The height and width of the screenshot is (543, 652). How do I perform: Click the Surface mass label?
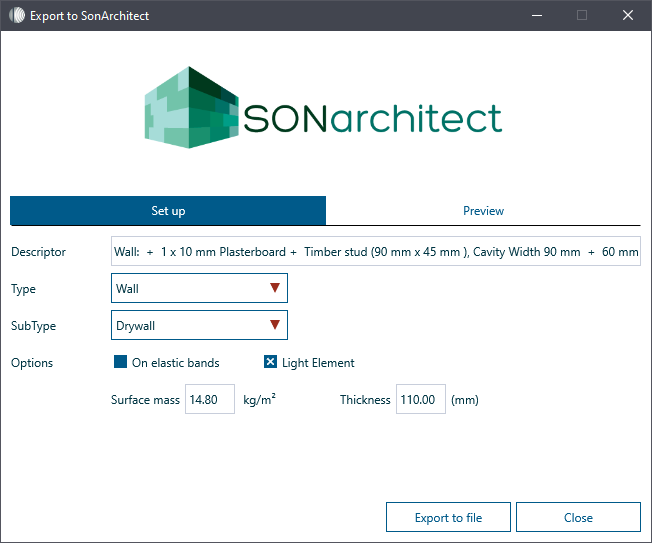[145, 400]
